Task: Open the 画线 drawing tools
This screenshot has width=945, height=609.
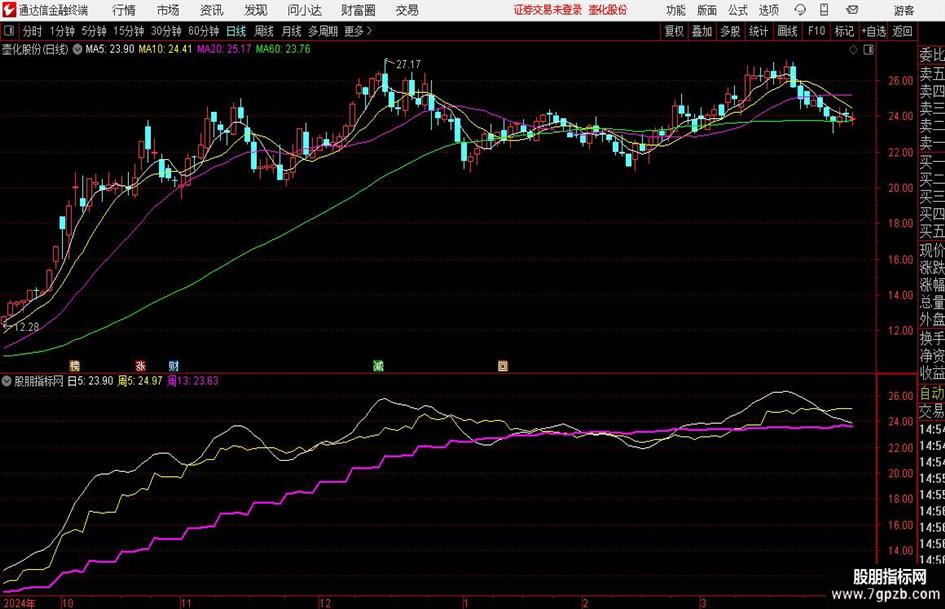Action: [x=787, y=31]
